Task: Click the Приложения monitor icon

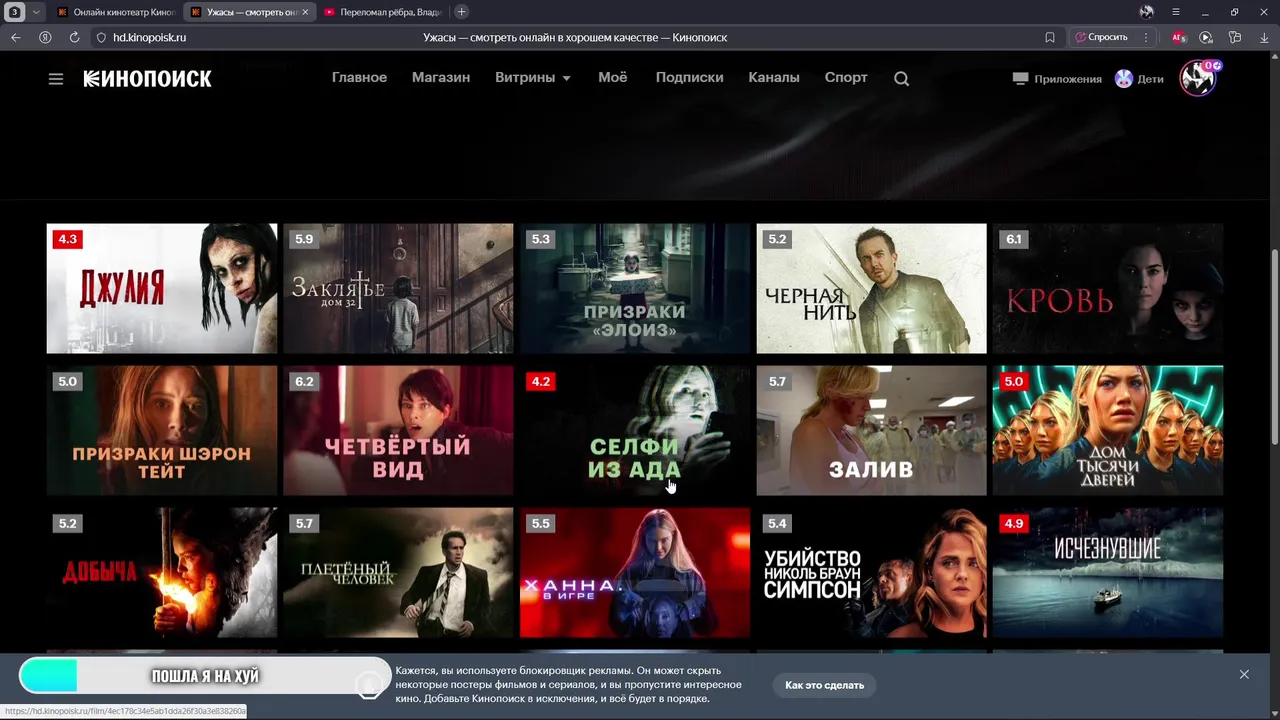Action: 1020,79
